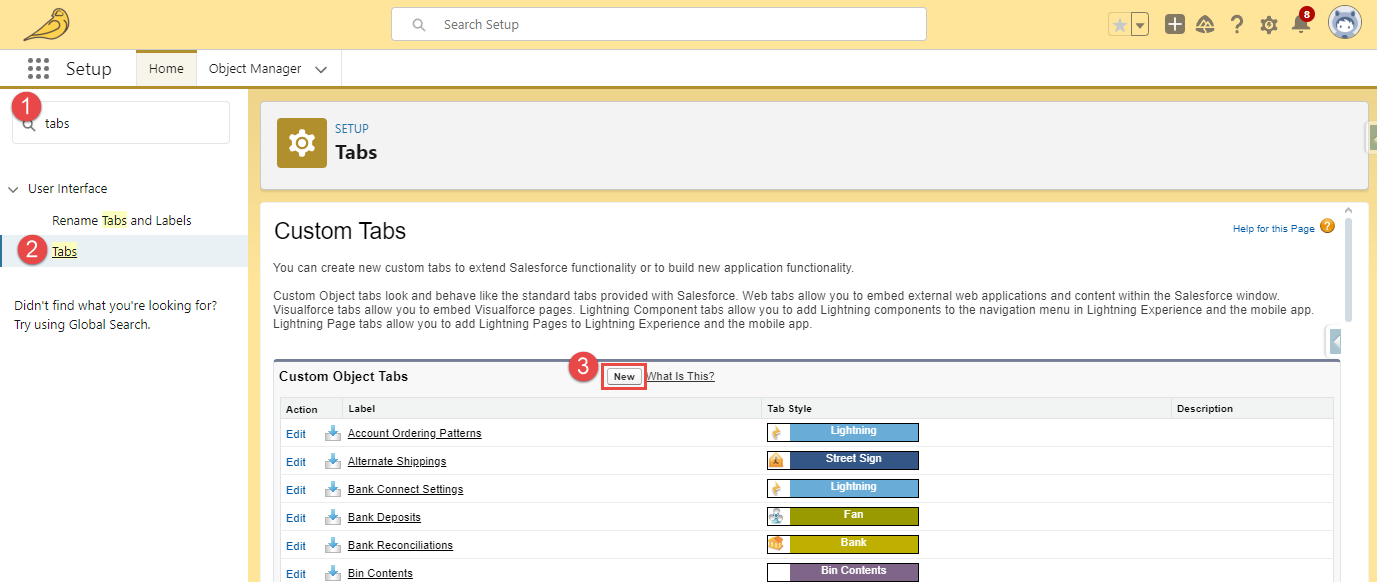The image size is (1377, 582).
Task: Select Tabs in the setup tree
Action: (x=64, y=252)
